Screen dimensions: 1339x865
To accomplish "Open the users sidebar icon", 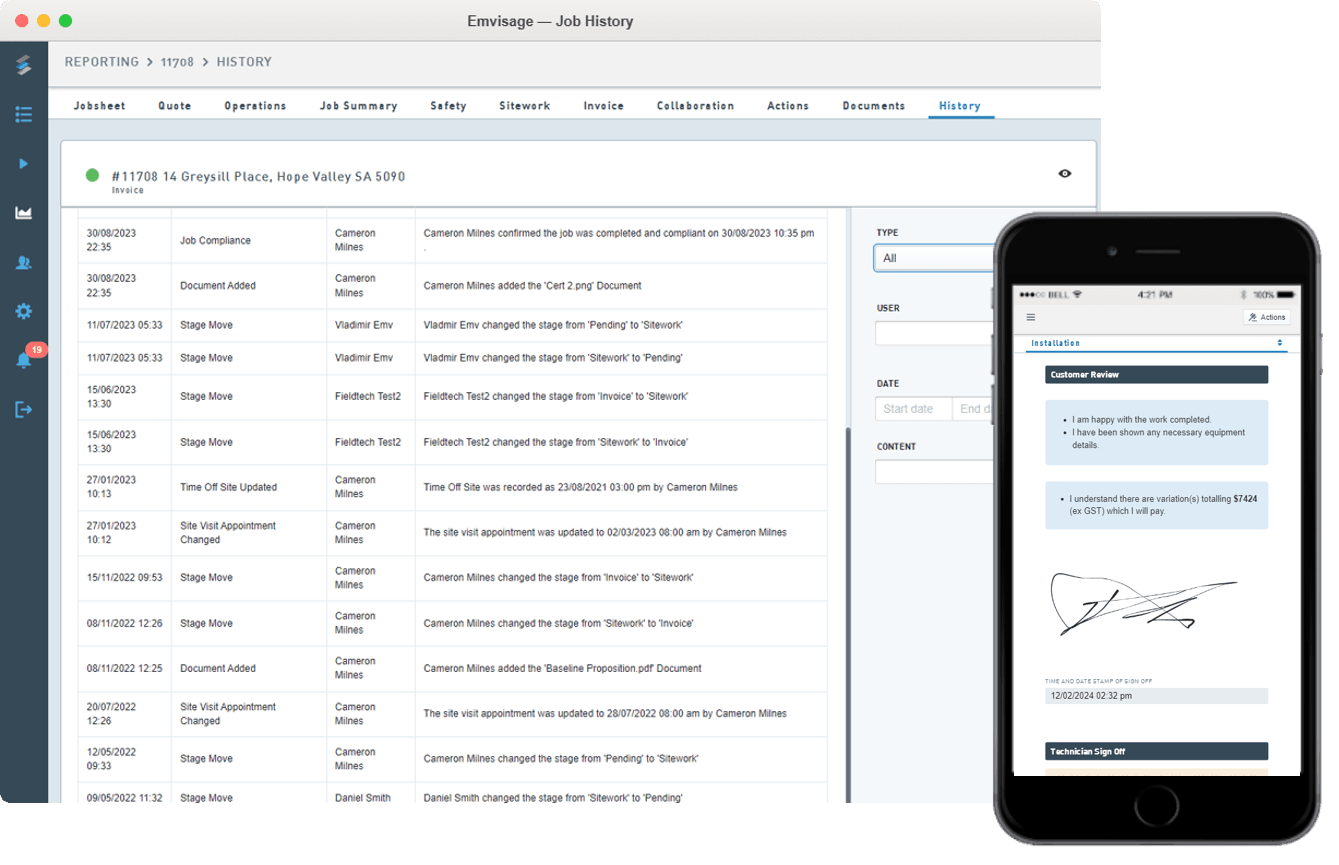I will pos(24,262).
